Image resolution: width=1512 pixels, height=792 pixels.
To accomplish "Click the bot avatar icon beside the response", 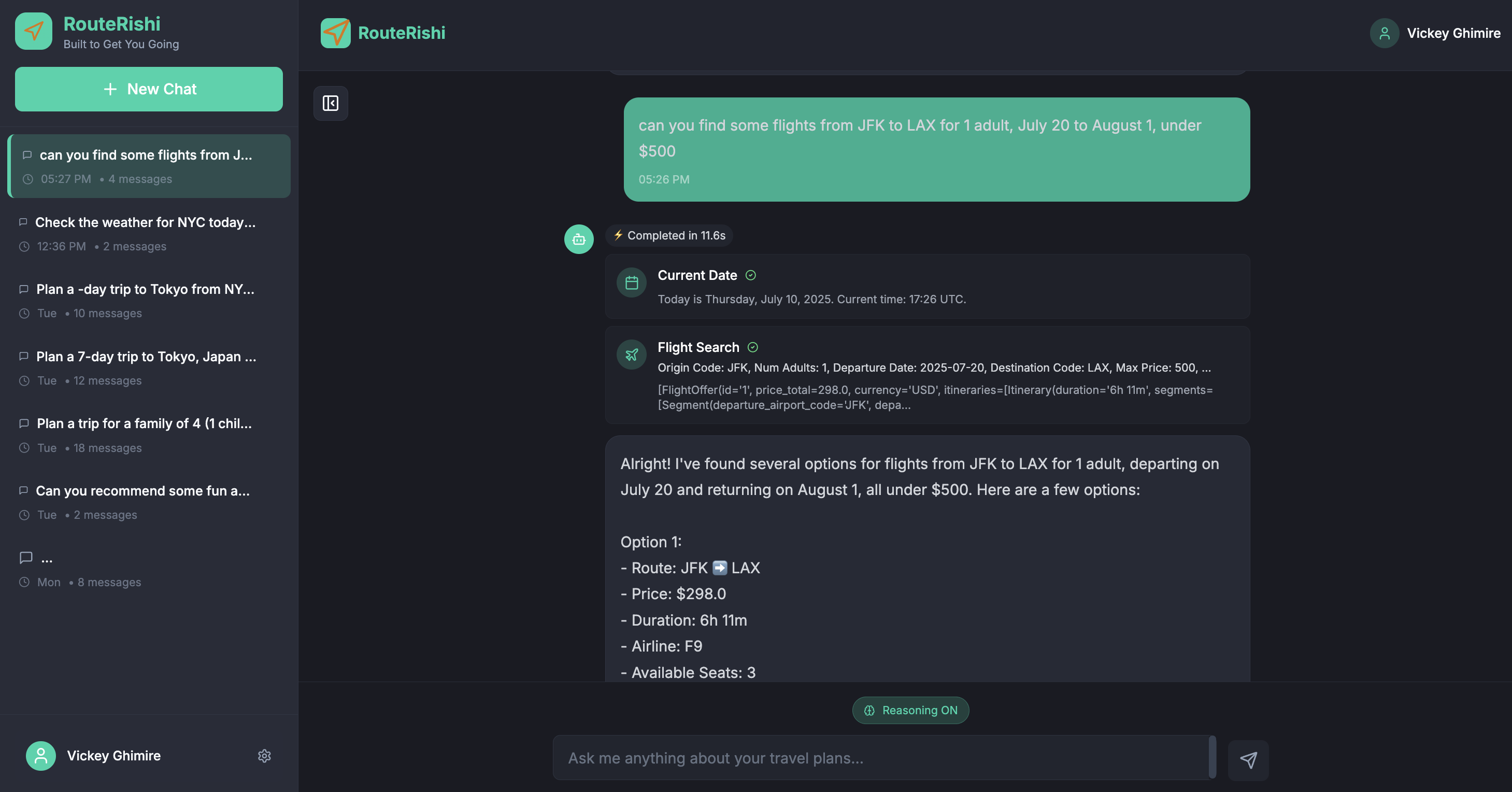I will 579,239.
